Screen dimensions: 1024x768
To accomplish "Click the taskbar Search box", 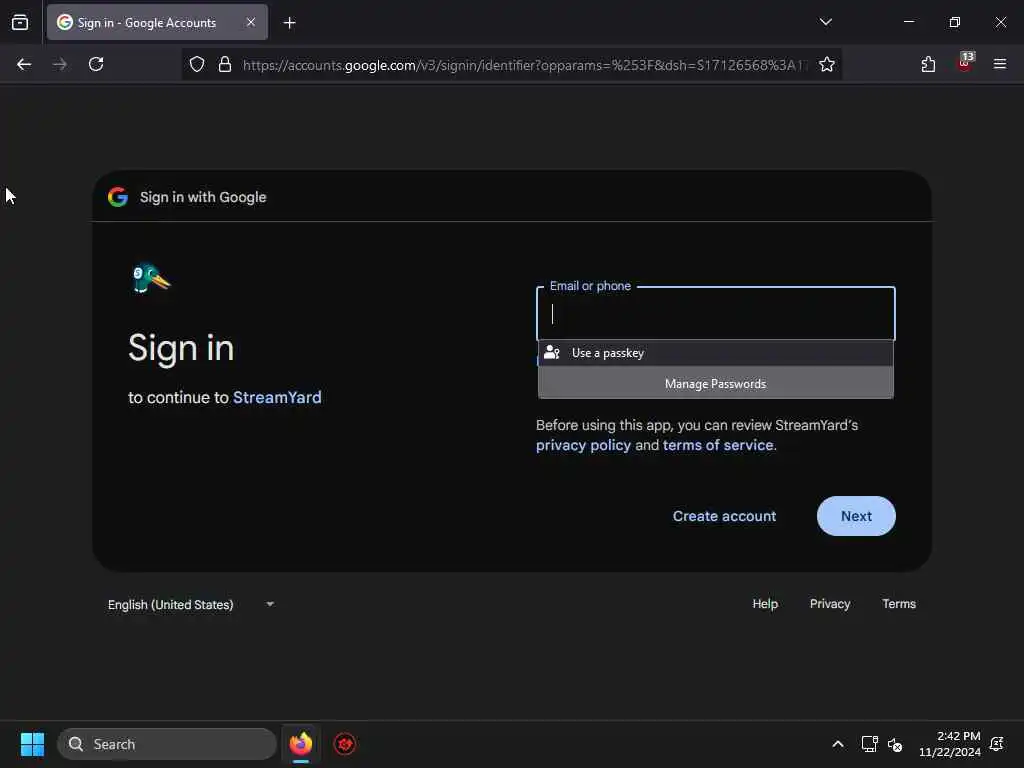I will pyautogui.click(x=167, y=744).
